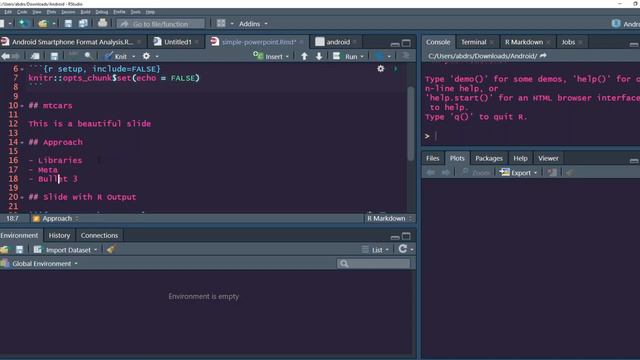Open the Addins menu
Screen dimensions: 640x360
(x=253, y=24)
